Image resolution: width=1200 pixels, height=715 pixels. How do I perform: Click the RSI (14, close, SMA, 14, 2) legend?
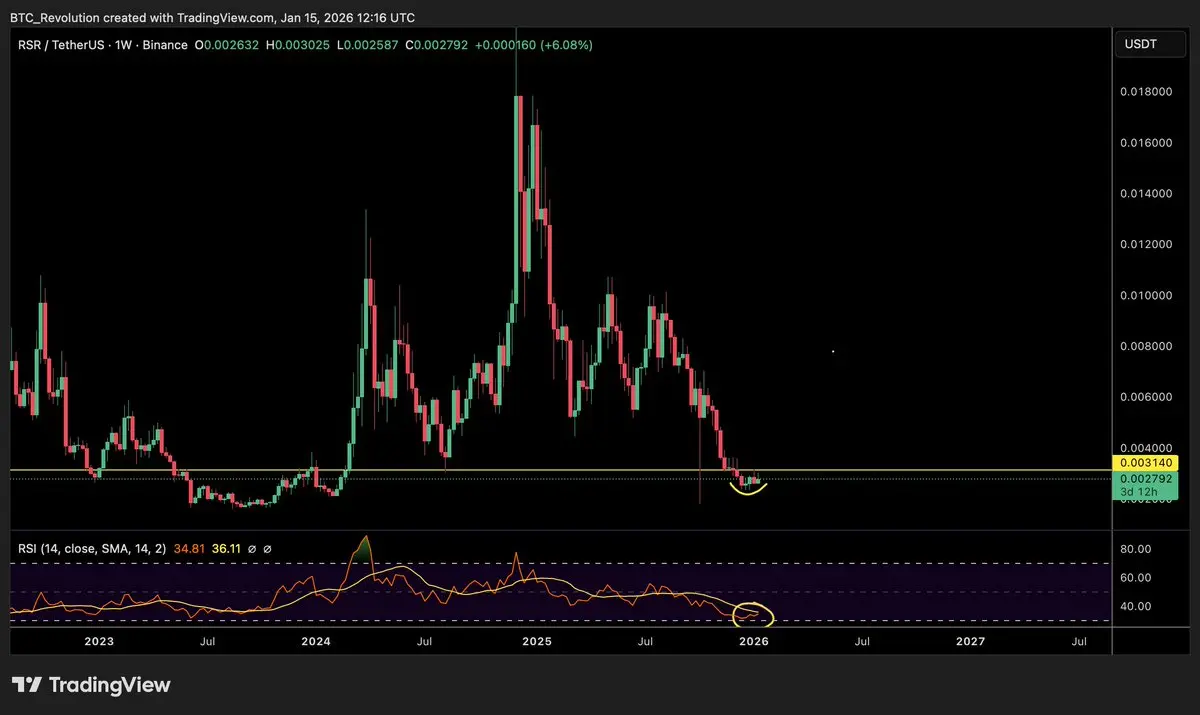92,549
